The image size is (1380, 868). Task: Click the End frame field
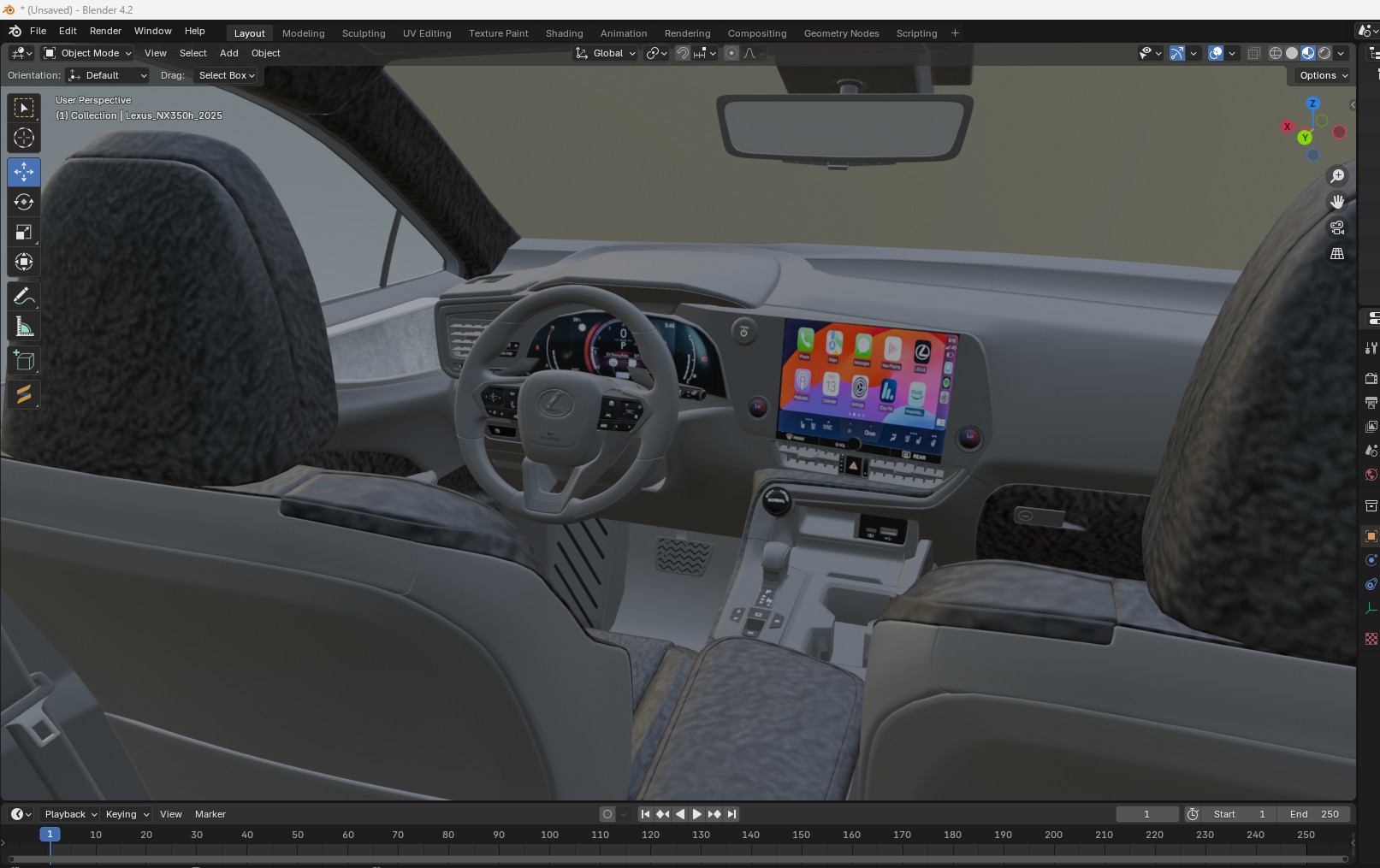(1315, 814)
